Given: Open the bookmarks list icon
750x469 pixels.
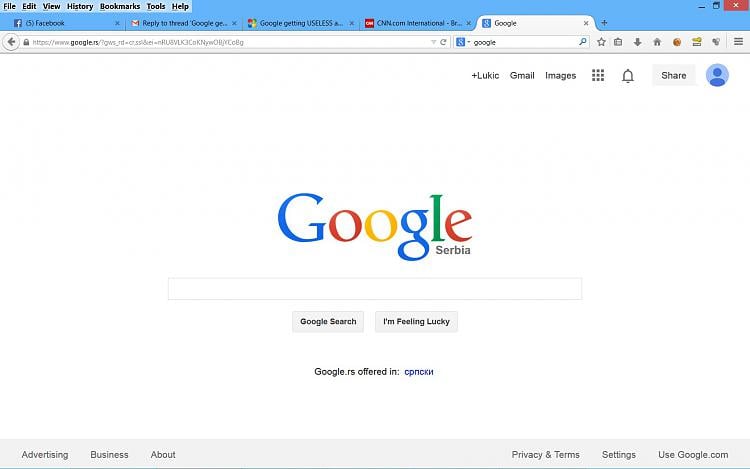Looking at the screenshot, I should pyautogui.click(x=618, y=42).
